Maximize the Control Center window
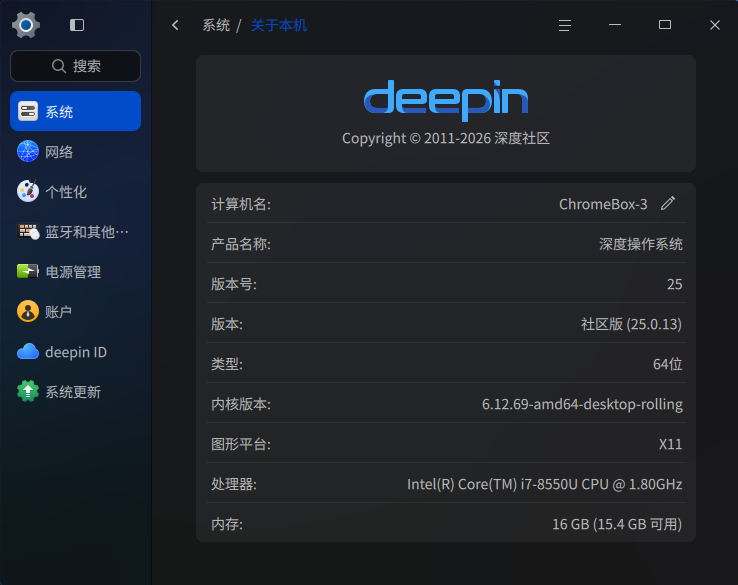Viewport: 738px width, 585px height. click(x=665, y=25)
